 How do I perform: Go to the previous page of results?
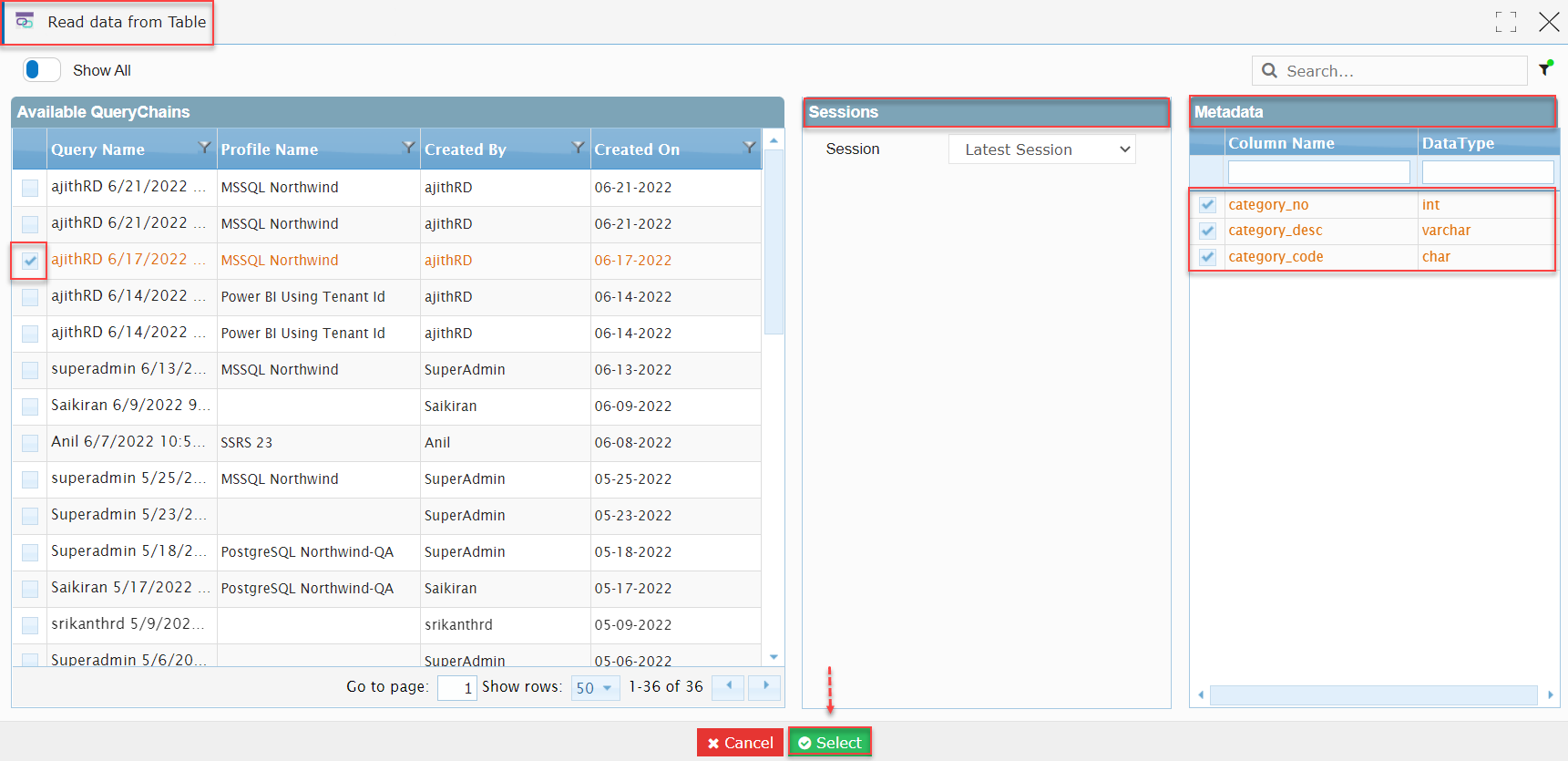coord(728,687)
